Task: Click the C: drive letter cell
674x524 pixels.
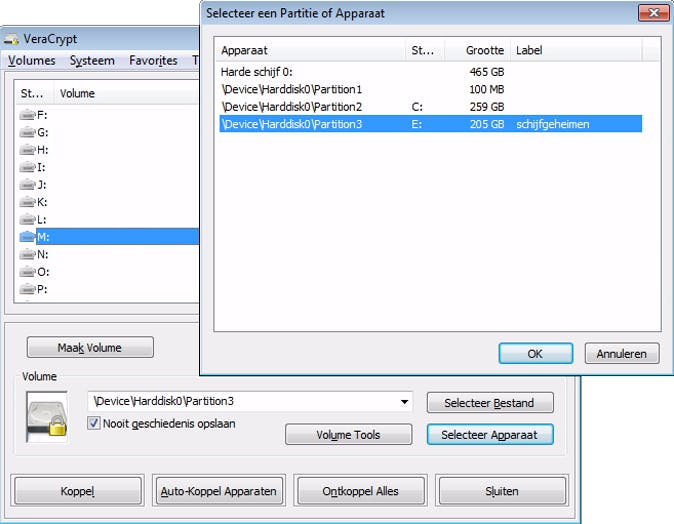Action: [x=417, y=107]
